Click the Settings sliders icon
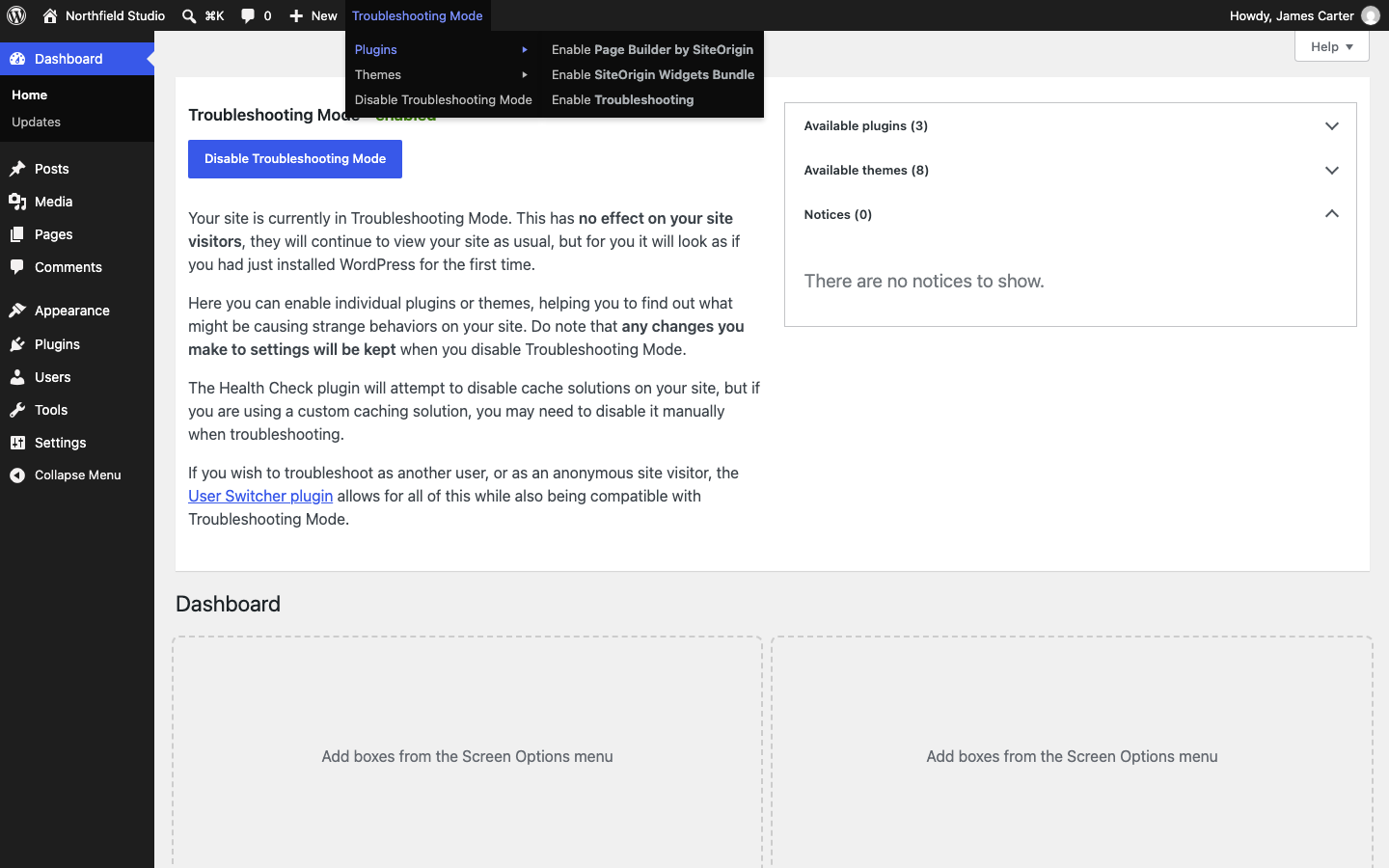This screenshot has width=1389, height=868. coord(17,443)
